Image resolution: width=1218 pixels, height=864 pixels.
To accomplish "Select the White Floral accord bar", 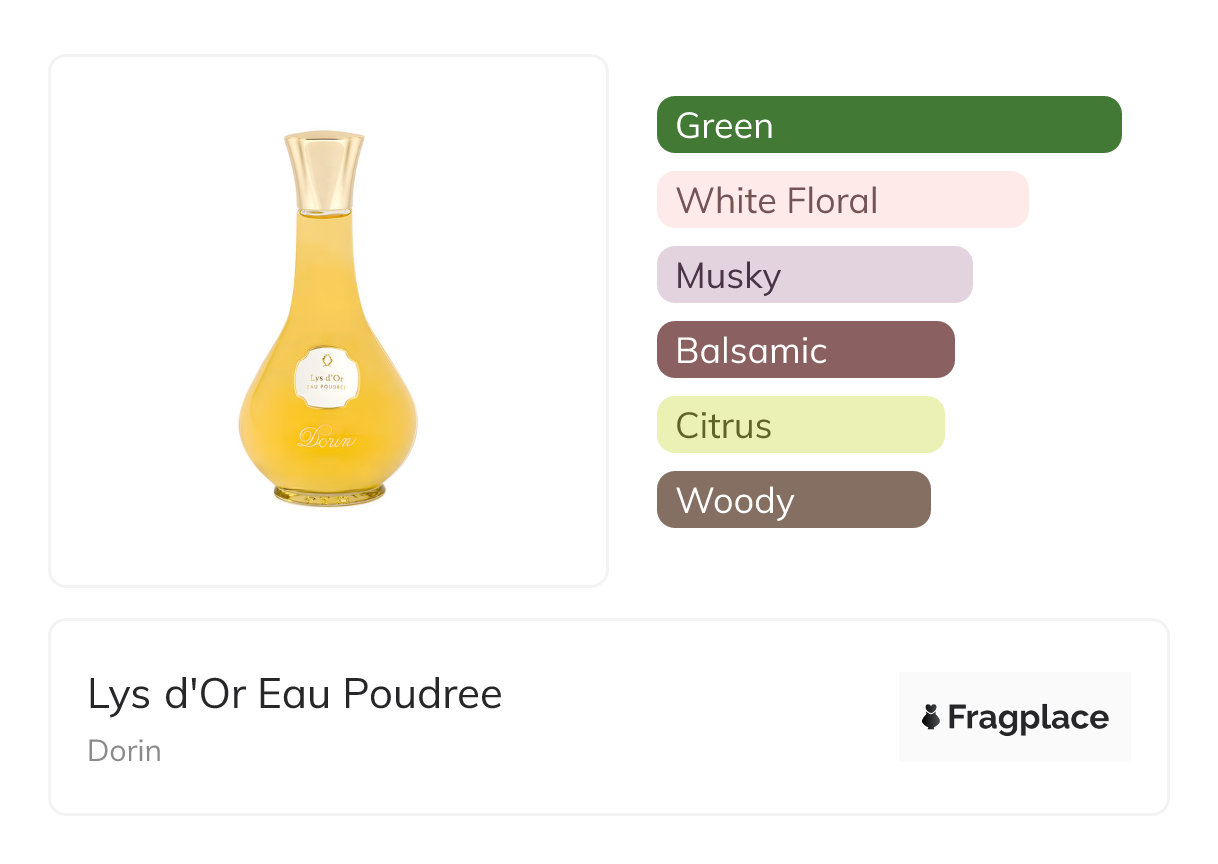I will point(842,200).
